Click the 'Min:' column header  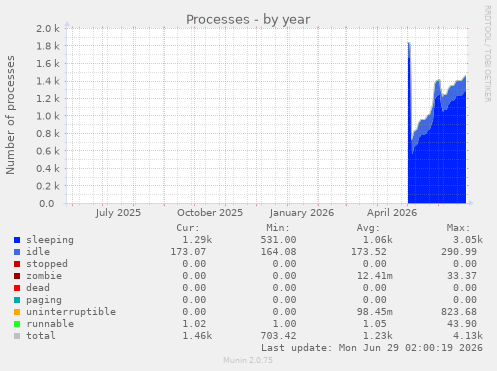pyautogui.click(x=278, y=228)
